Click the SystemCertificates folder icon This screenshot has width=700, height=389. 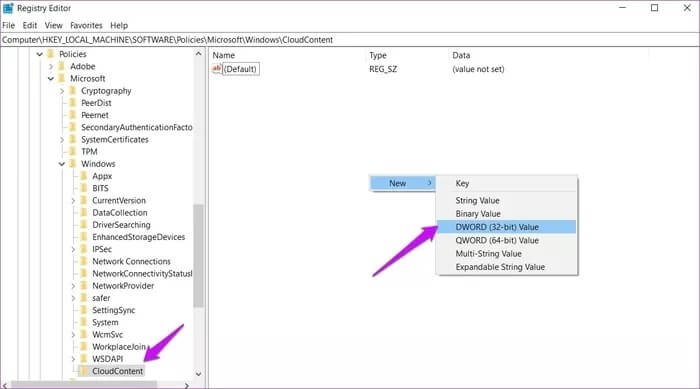[73, 139]
